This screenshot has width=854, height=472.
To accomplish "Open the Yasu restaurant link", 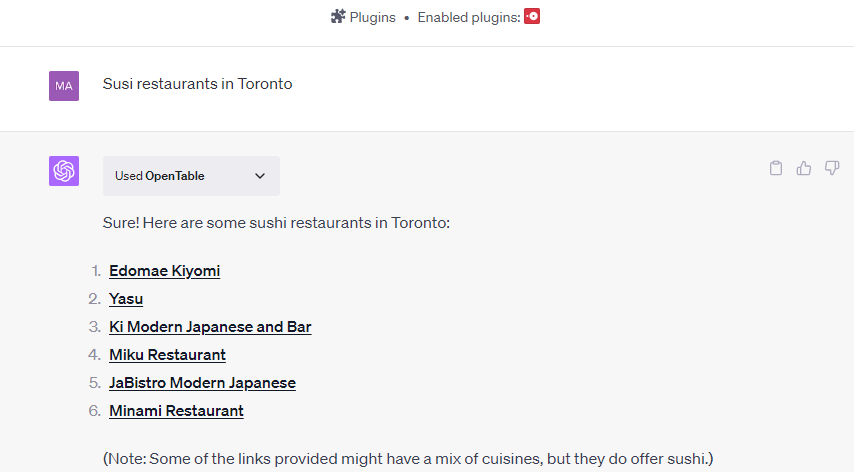I will point(126,299).
